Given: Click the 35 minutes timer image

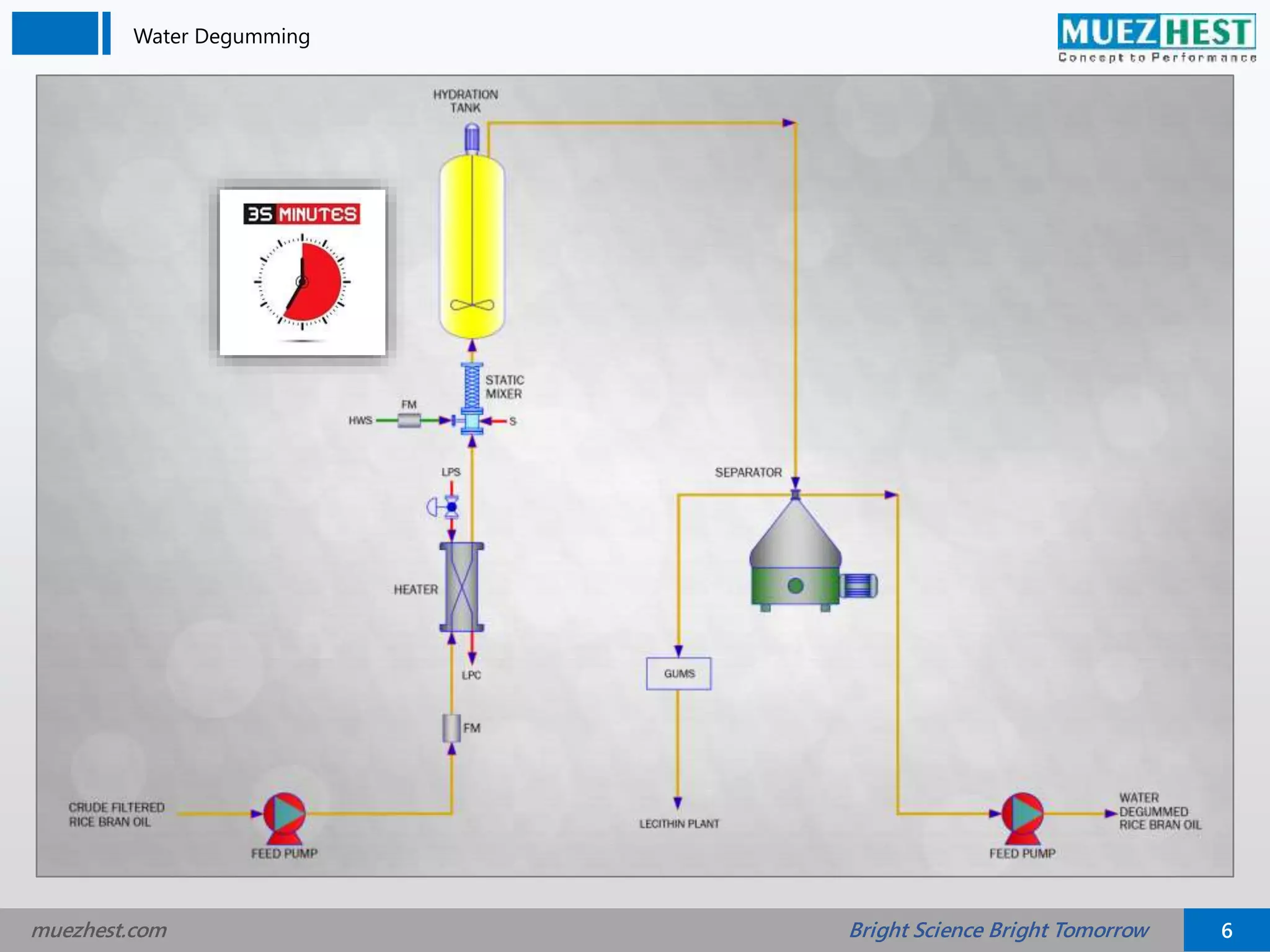Looking at the screenshot, I should pos(303,273).
